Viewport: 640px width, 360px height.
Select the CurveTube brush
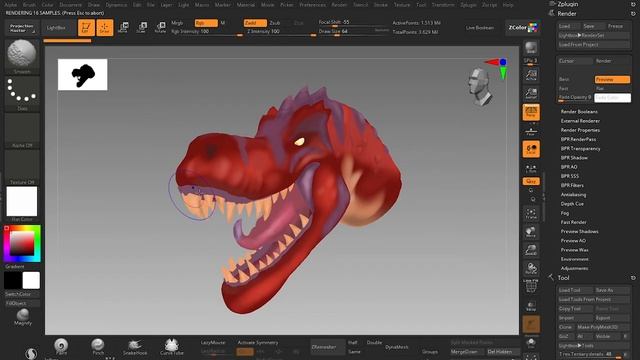171,347
